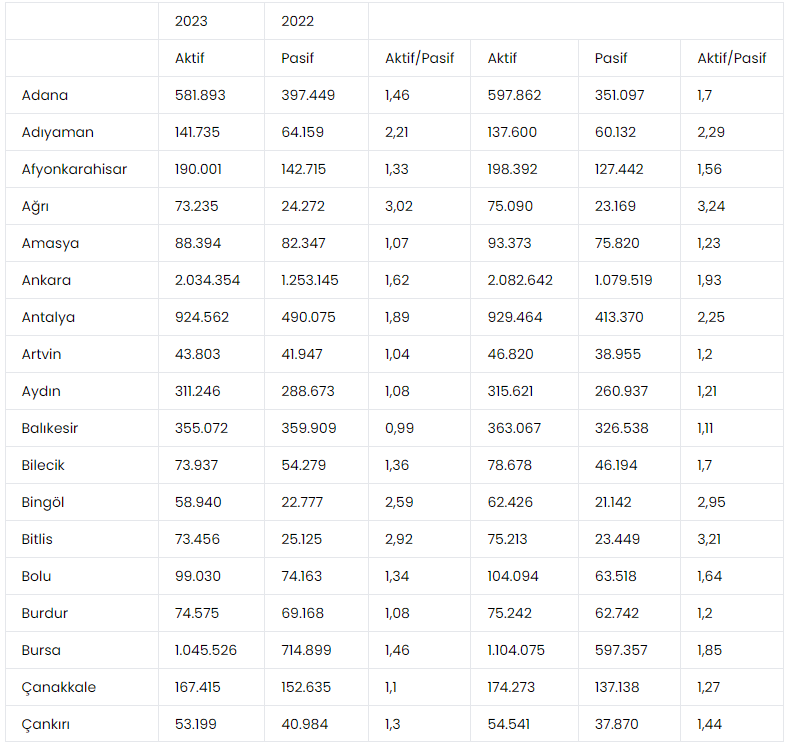Screen dimensions: 789x742
Task: Select Antalya's 924.562 cell
Action: (200, 317)
